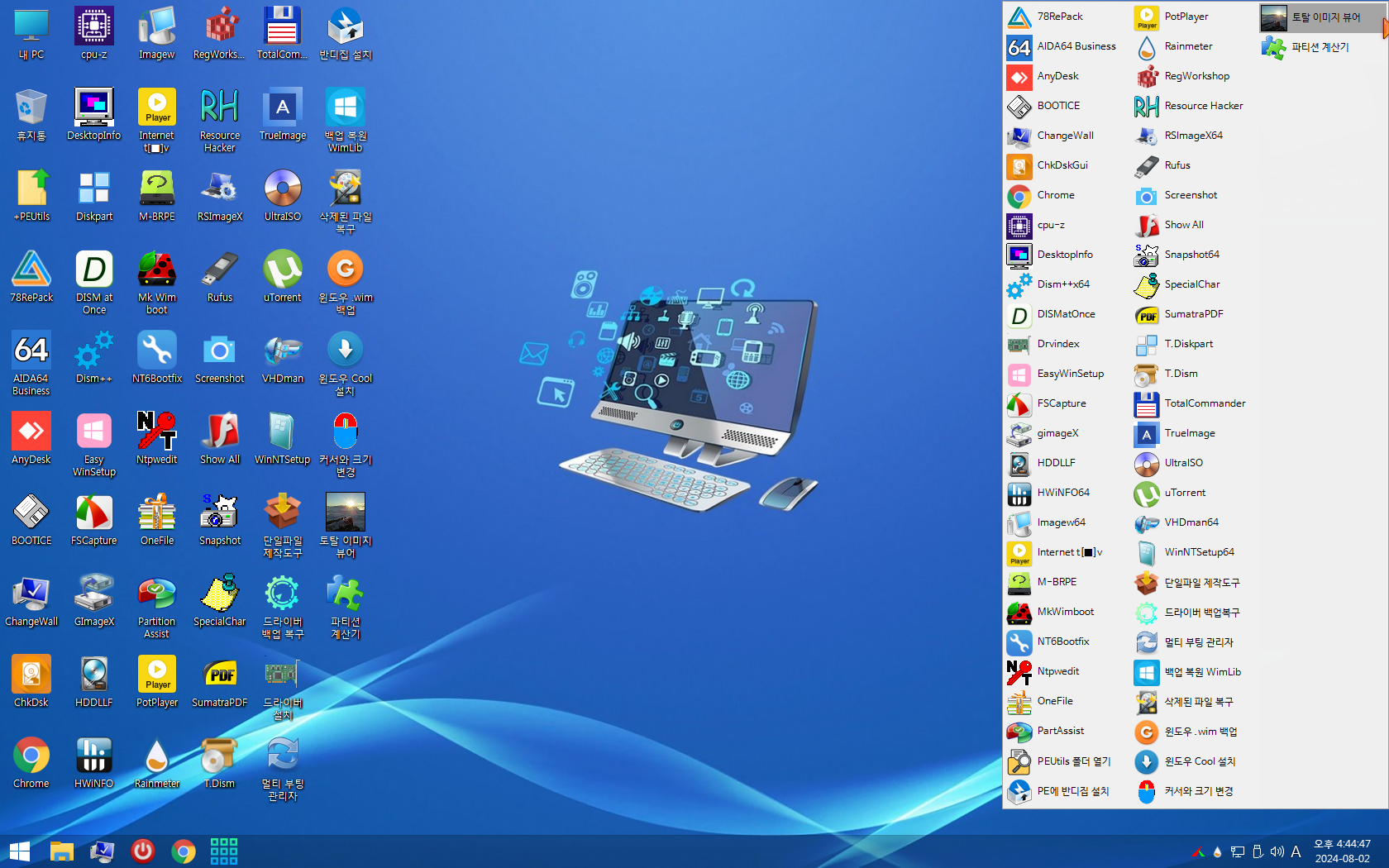Select the Recycle Bin desktop icon
Image resolution: width=1389 pixels, height=868 pixels.
tap(31, 115)
